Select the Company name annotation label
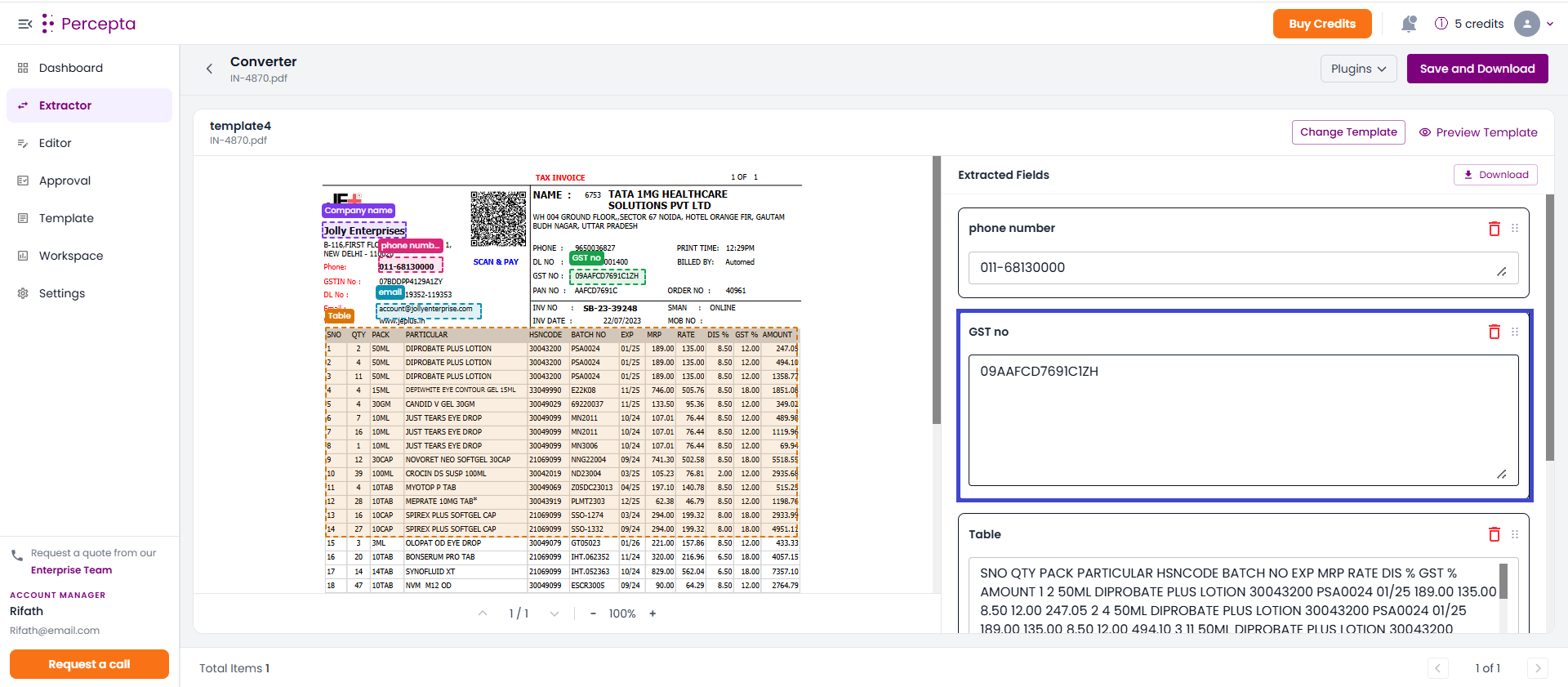Viewport: 1568px width, 687px height. (359, 211)
